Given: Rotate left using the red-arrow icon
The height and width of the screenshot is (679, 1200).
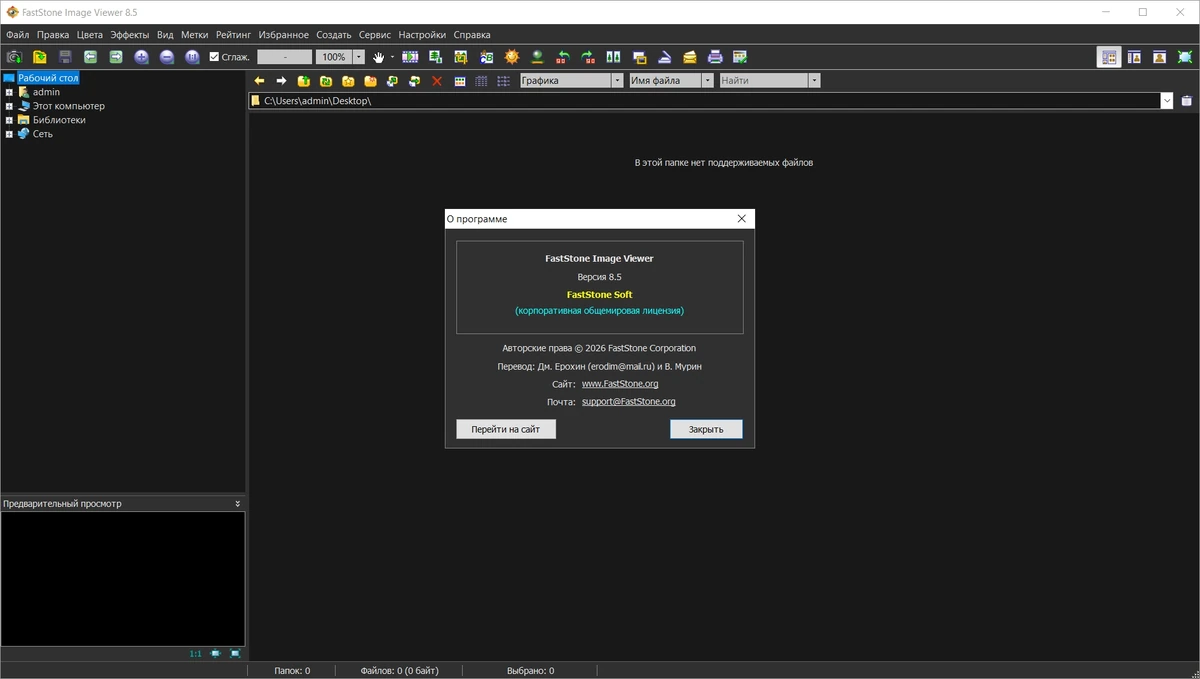Looking at the screenshot, I should click(563, 57).
